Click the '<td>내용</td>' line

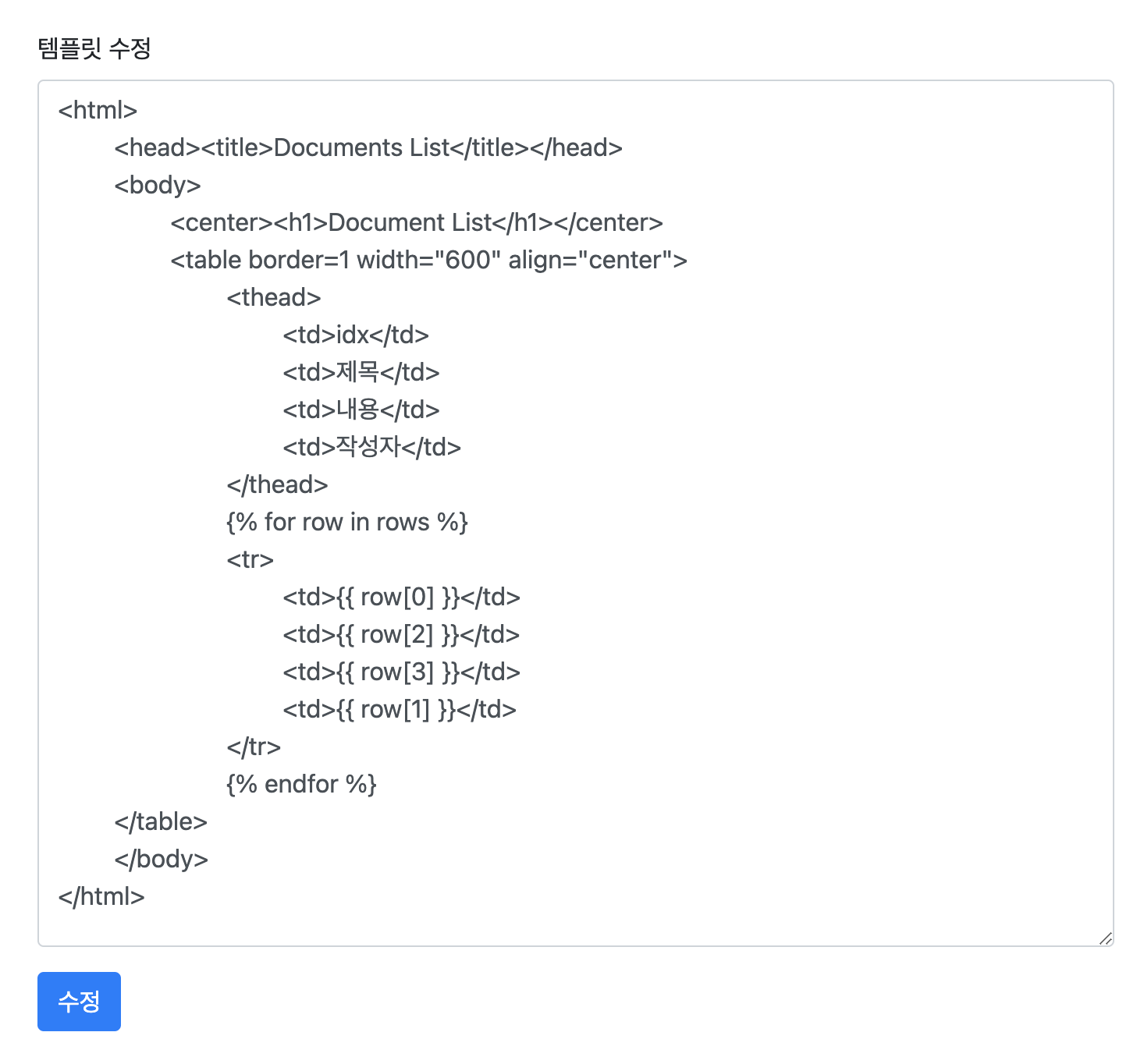[x=361, y=410]
